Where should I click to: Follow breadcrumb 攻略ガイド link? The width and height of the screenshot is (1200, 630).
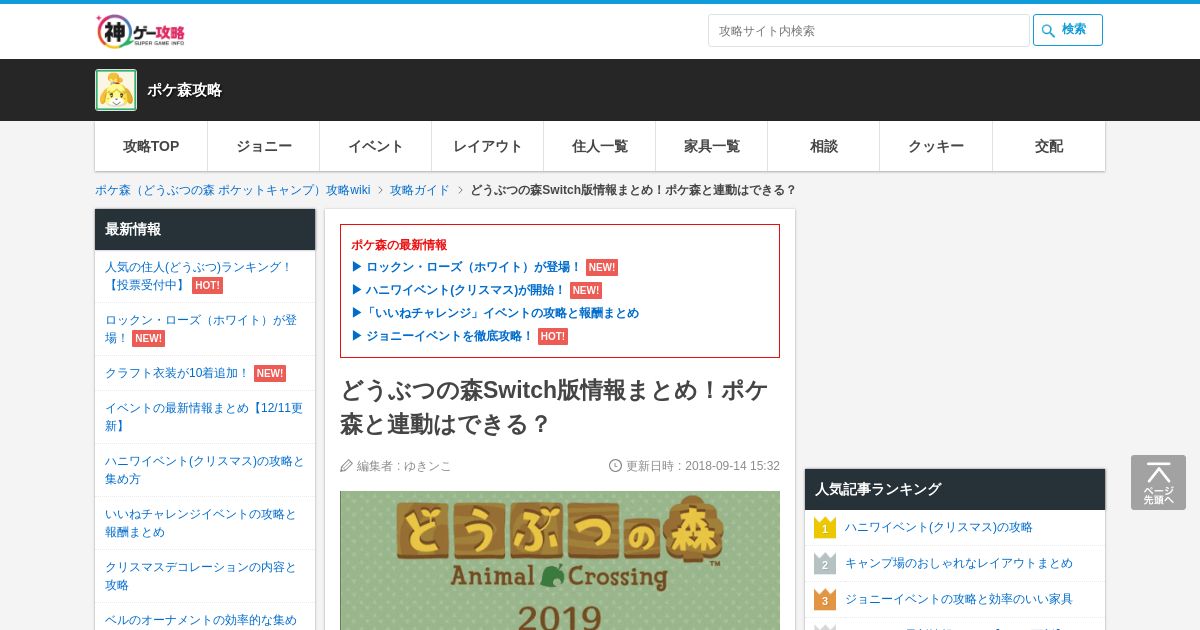pos(420,190)
